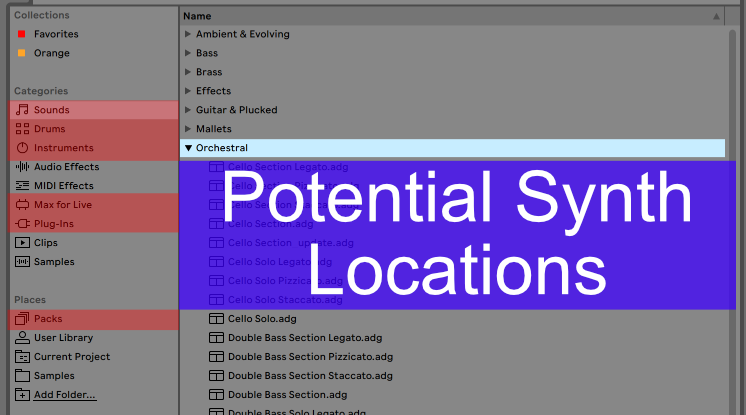Click the Sounds category music-note icon
The height and width of the screenshot is (415, 746).
(22, 109)
